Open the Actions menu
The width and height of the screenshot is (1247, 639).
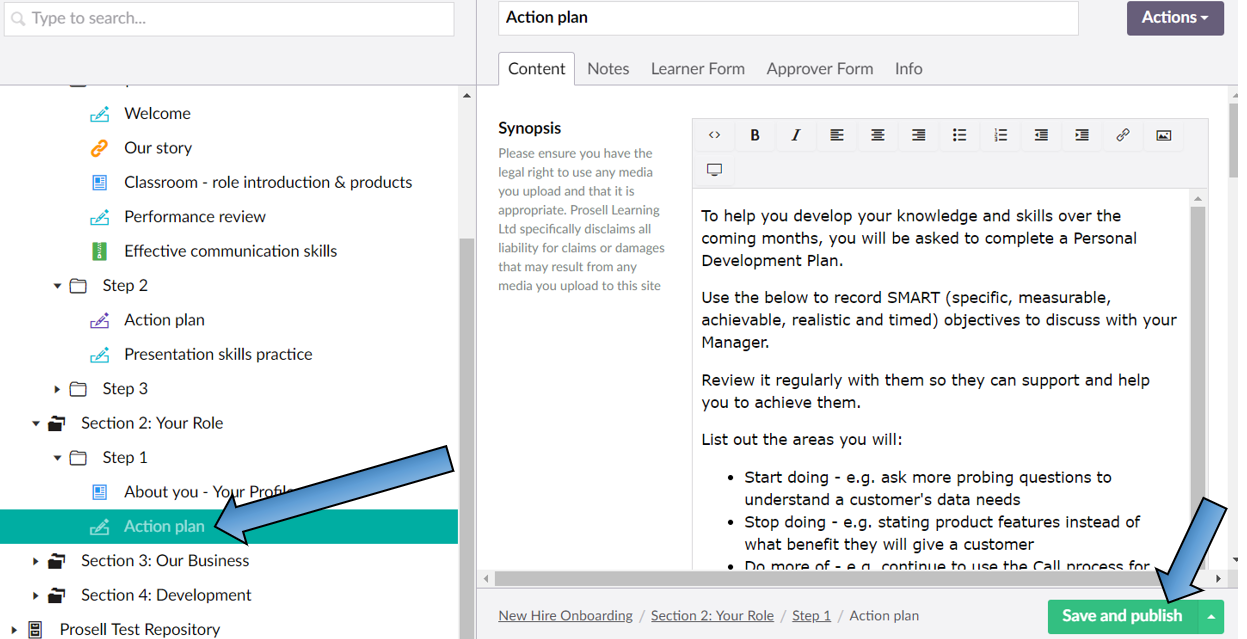pos(1174,18)
